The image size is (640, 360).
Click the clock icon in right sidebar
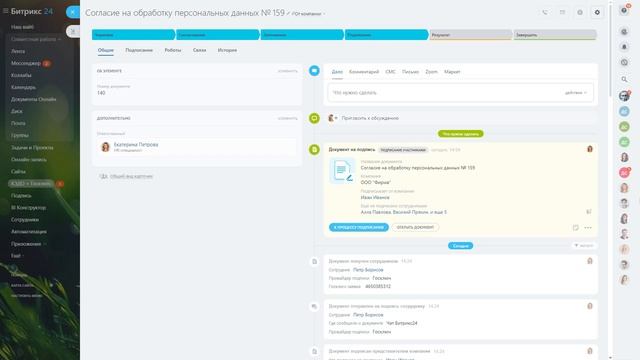pyautogui.click(x=624, y=62)
